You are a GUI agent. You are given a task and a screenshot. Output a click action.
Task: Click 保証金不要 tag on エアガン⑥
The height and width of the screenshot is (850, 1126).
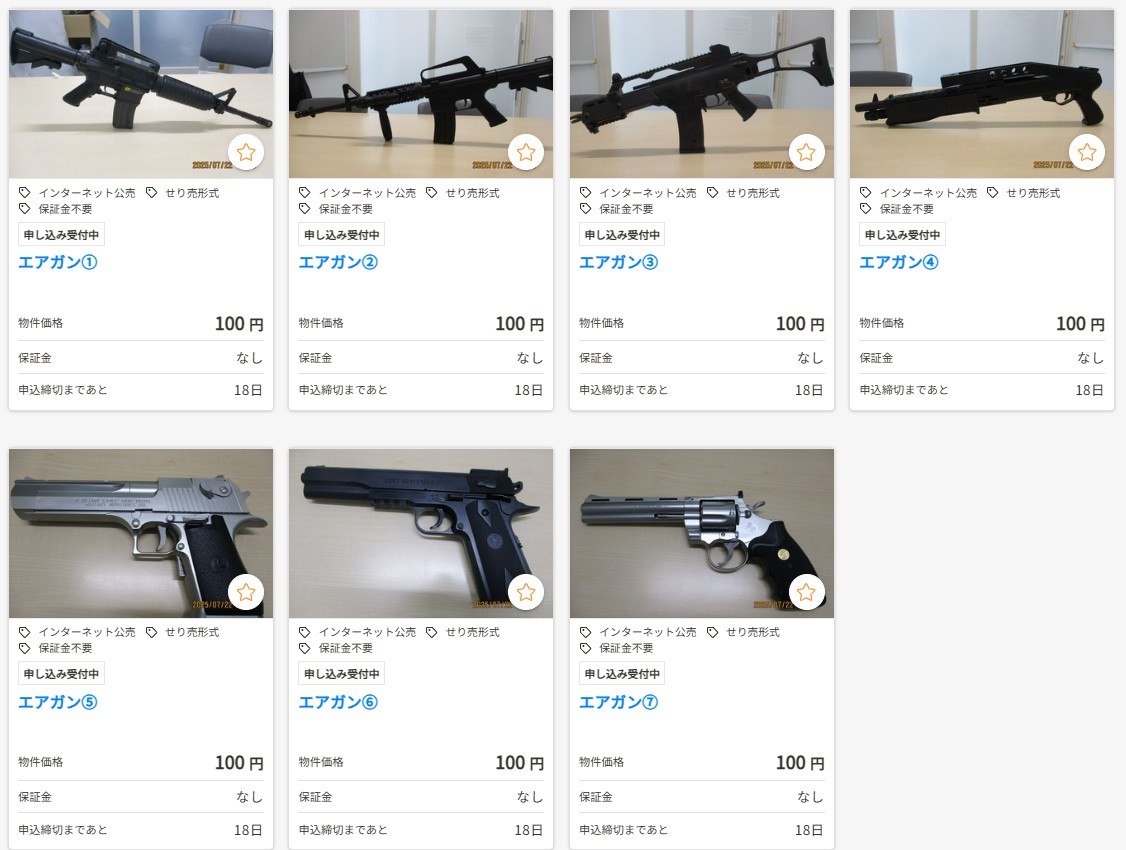[x=339, y=648]
